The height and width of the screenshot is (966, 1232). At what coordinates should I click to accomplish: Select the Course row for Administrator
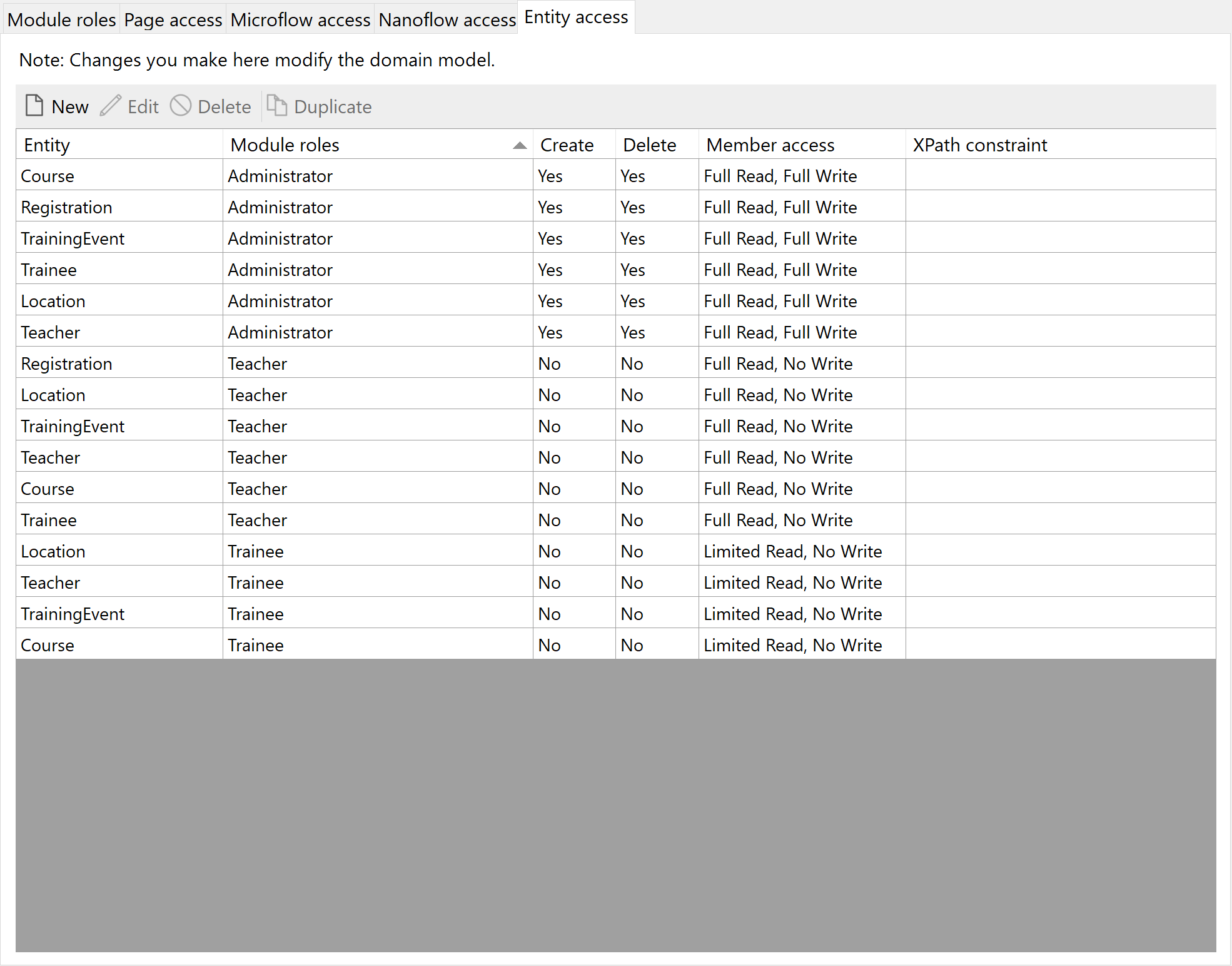click(x=616, y=176)
